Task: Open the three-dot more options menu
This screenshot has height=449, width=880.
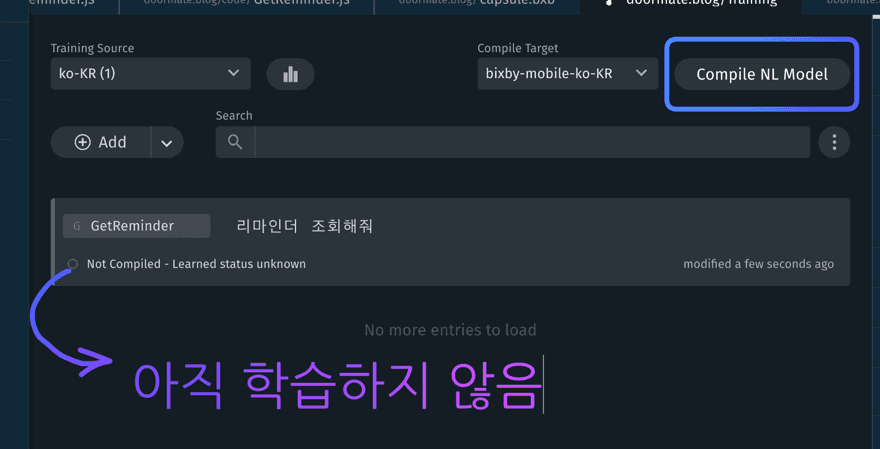Action: (834, 142)
